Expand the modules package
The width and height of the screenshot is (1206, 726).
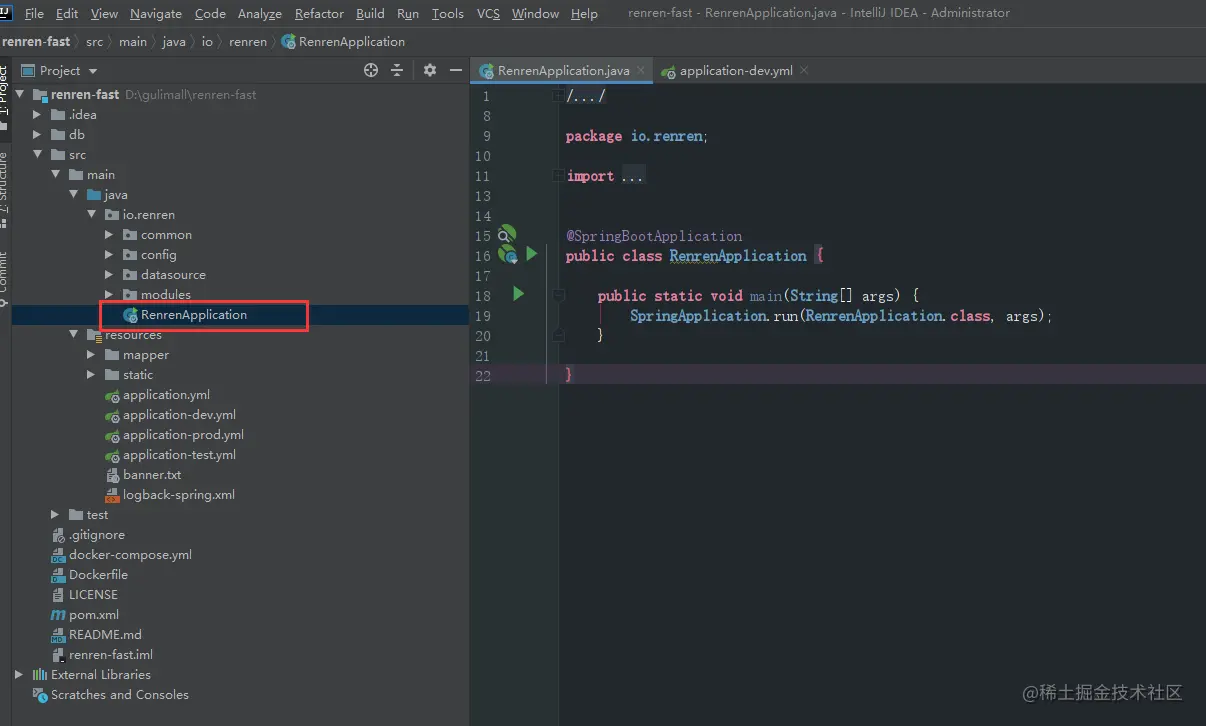pos(110,295)
